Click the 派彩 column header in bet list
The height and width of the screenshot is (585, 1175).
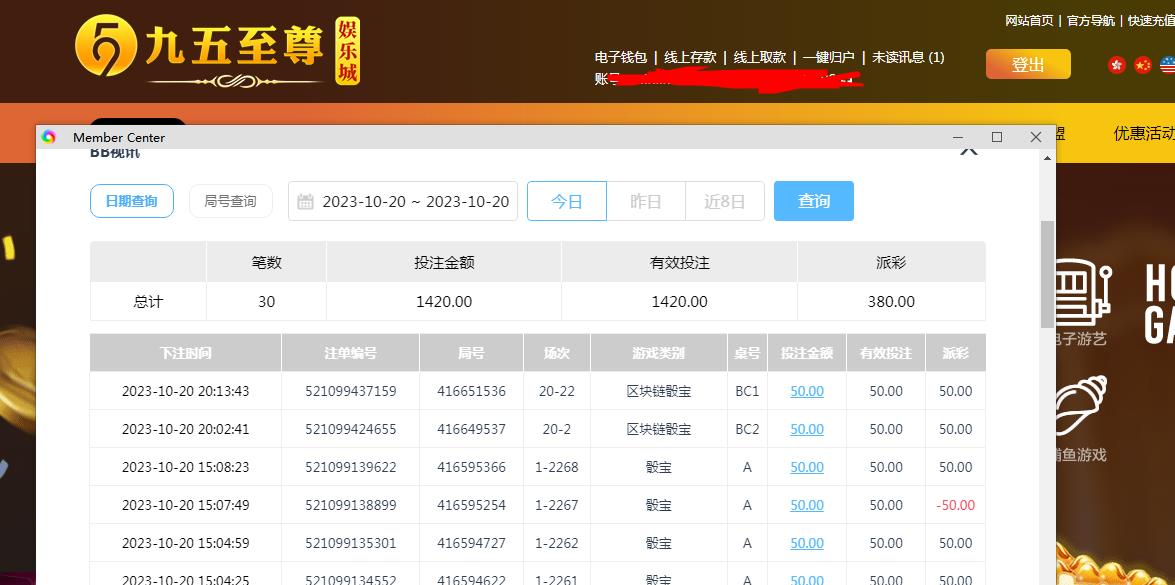point(955,353)
